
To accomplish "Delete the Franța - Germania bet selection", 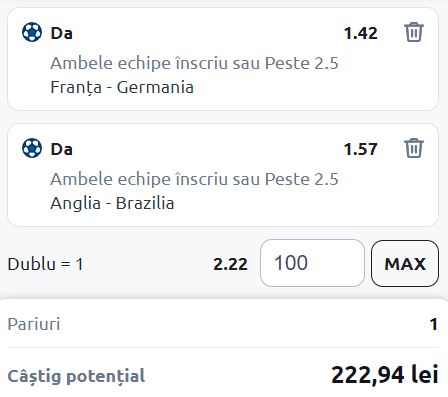I will point(414,32).
